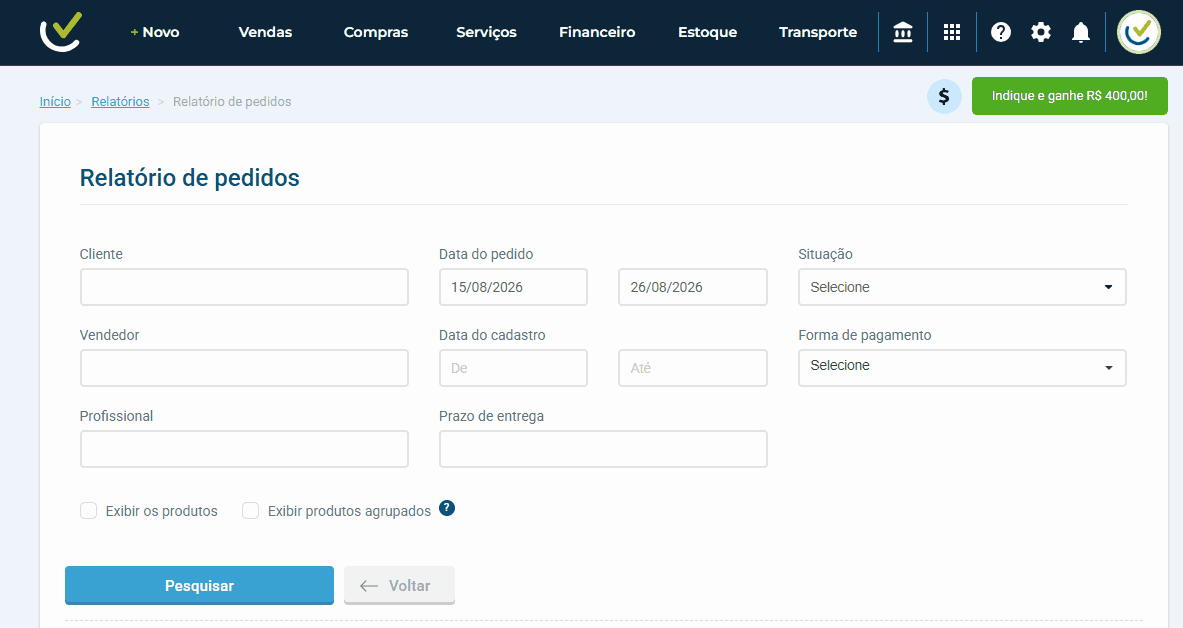Click the Voltar button

click(399, 586)
